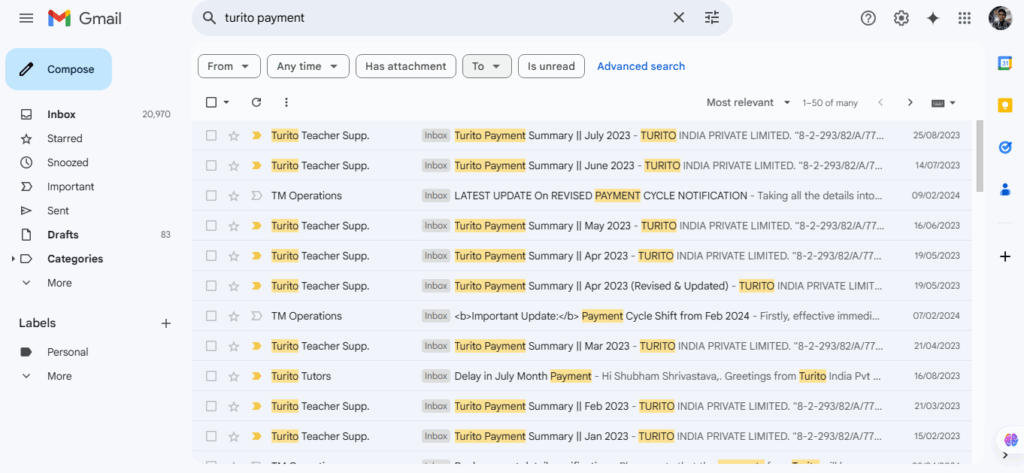Open Google Calendar side panel icon
This screenshot has height=473, width=1024.
pos(1005,63)
